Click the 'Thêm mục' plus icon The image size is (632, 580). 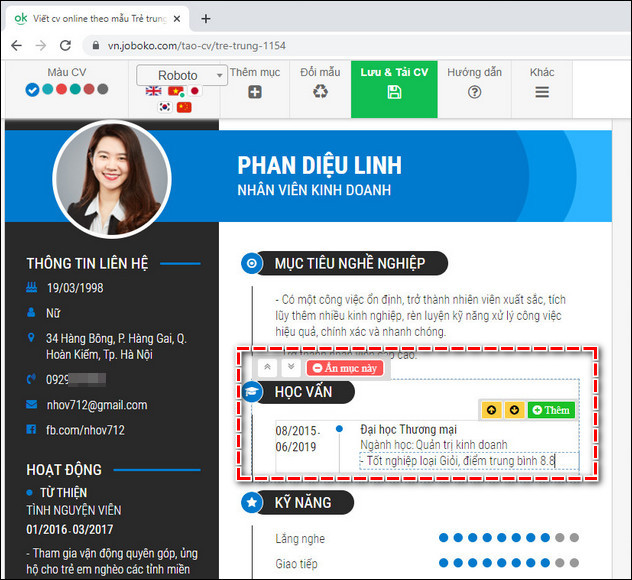[x=255, y=92]
